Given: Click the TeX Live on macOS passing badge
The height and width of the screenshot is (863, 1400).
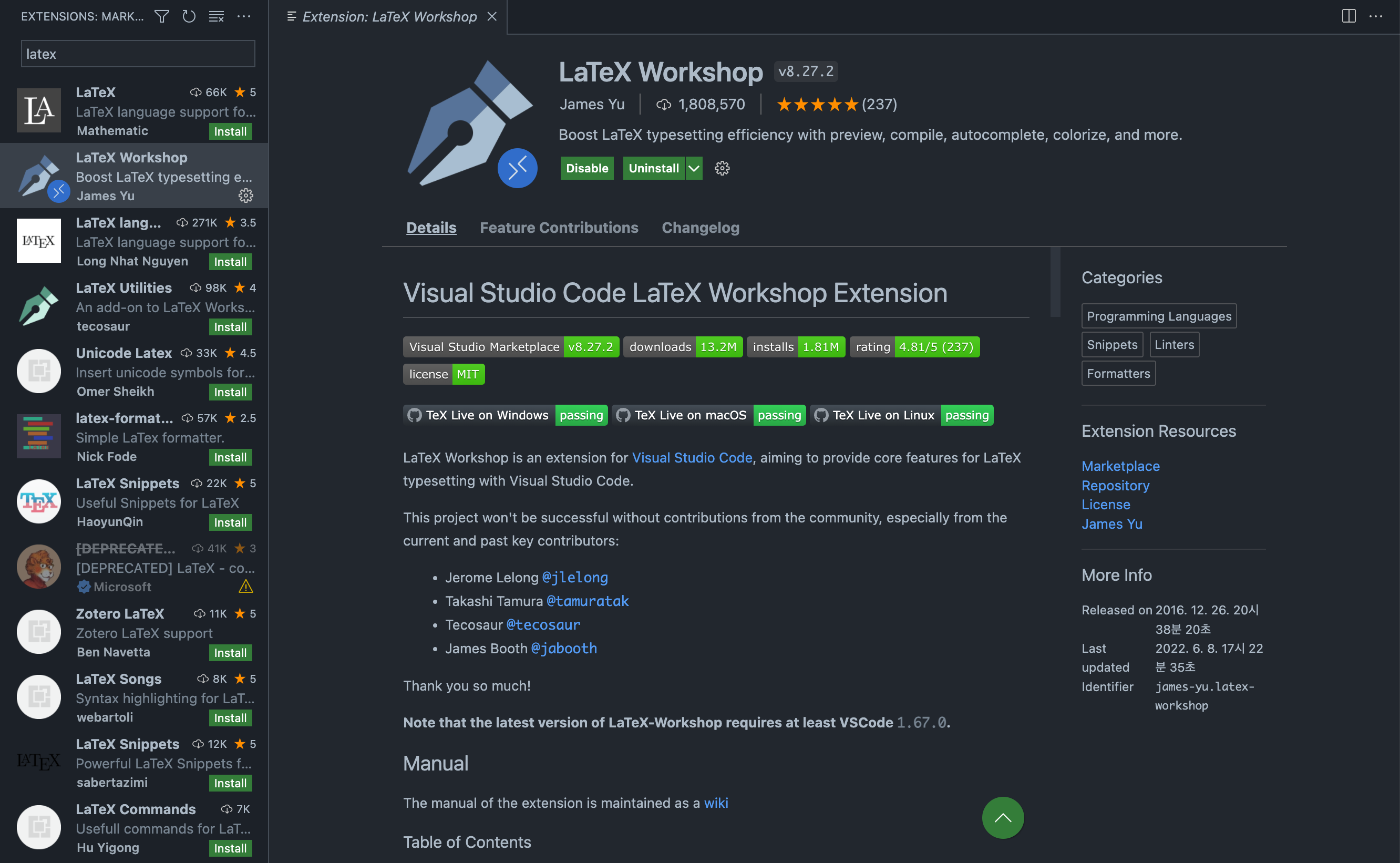Looking at the screenshot, I should coord(709,415).
